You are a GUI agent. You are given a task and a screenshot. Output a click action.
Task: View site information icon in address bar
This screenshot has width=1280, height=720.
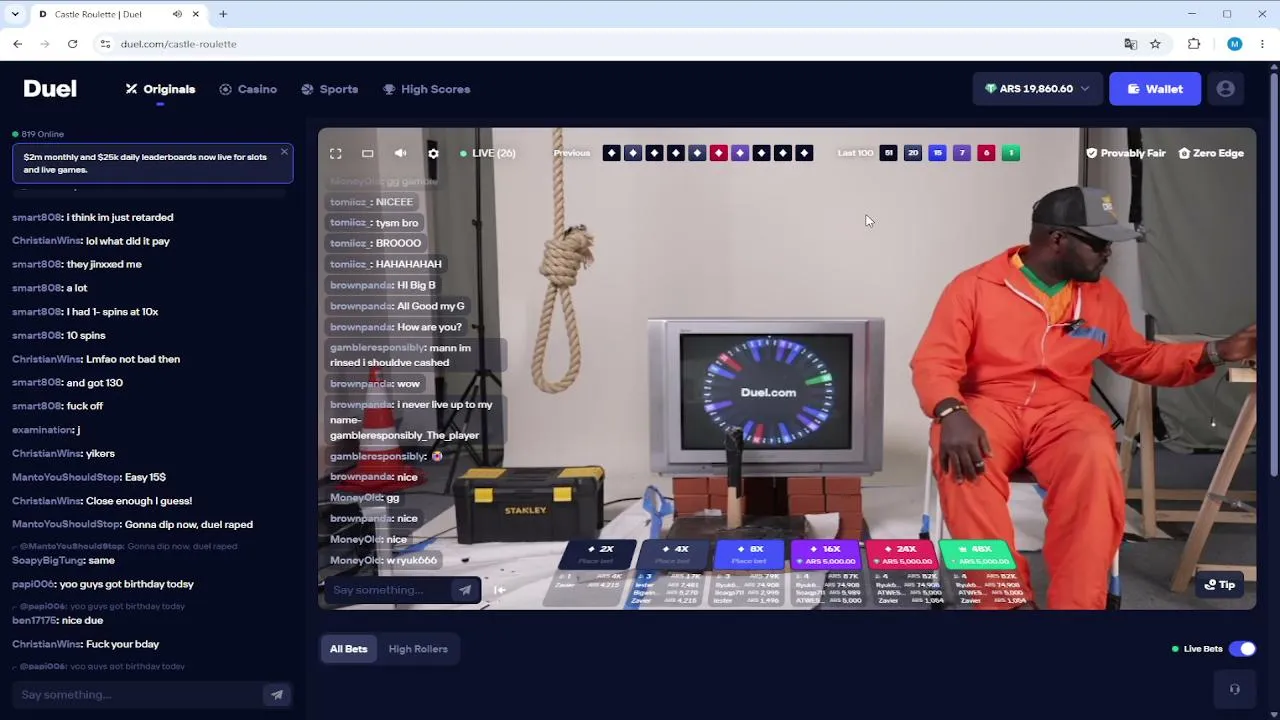(105, 44)
